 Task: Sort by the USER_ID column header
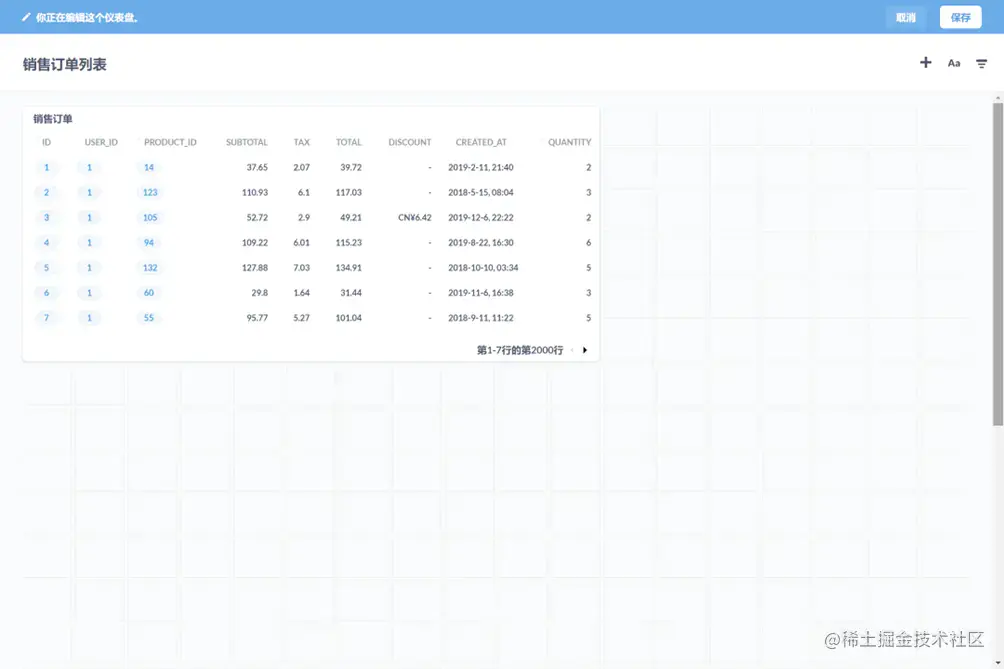(101, 142)
